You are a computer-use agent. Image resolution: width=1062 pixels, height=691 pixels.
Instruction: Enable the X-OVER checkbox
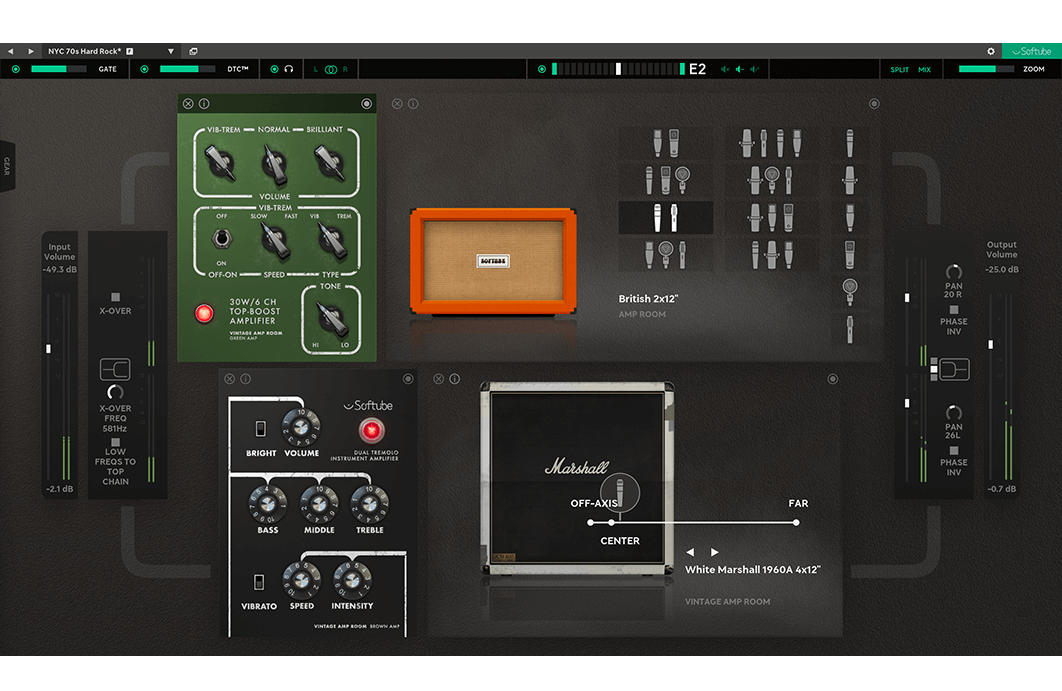coord(115,297)
